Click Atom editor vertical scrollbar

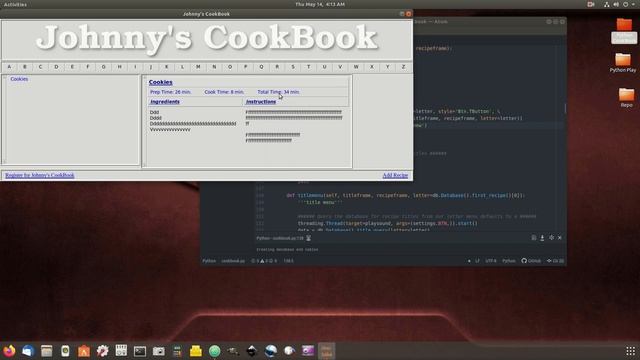point(565,108)
